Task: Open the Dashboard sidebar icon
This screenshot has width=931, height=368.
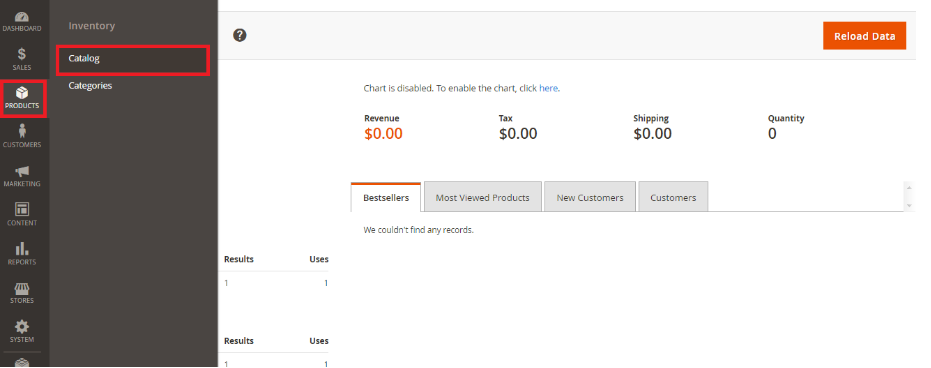Action: coord(22,21)
